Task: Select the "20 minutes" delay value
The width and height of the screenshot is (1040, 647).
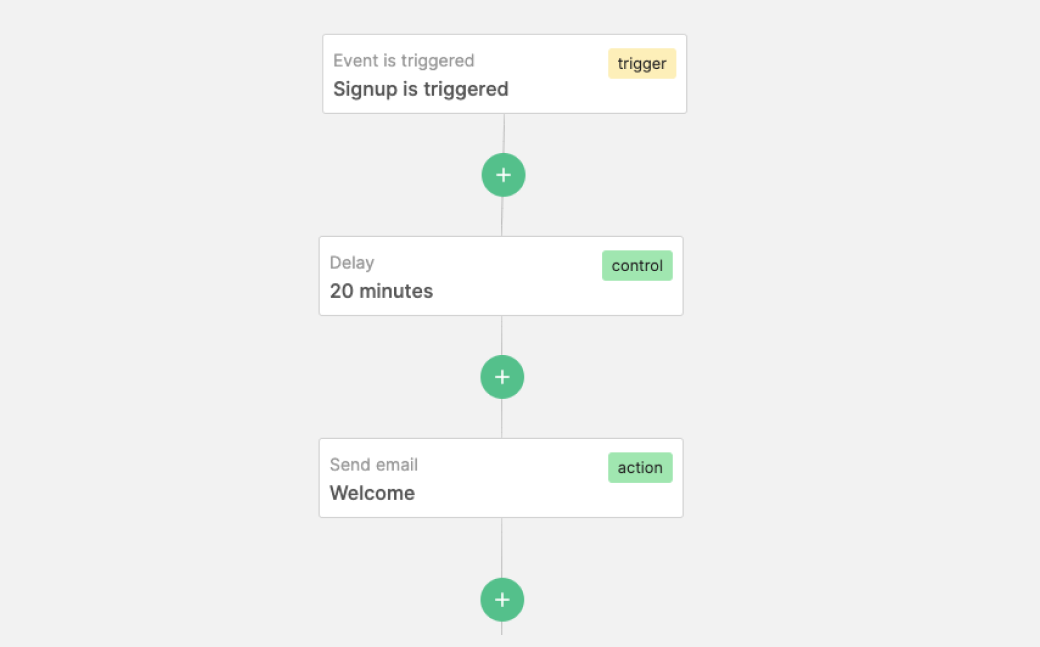Action: [x=381, y=291]
